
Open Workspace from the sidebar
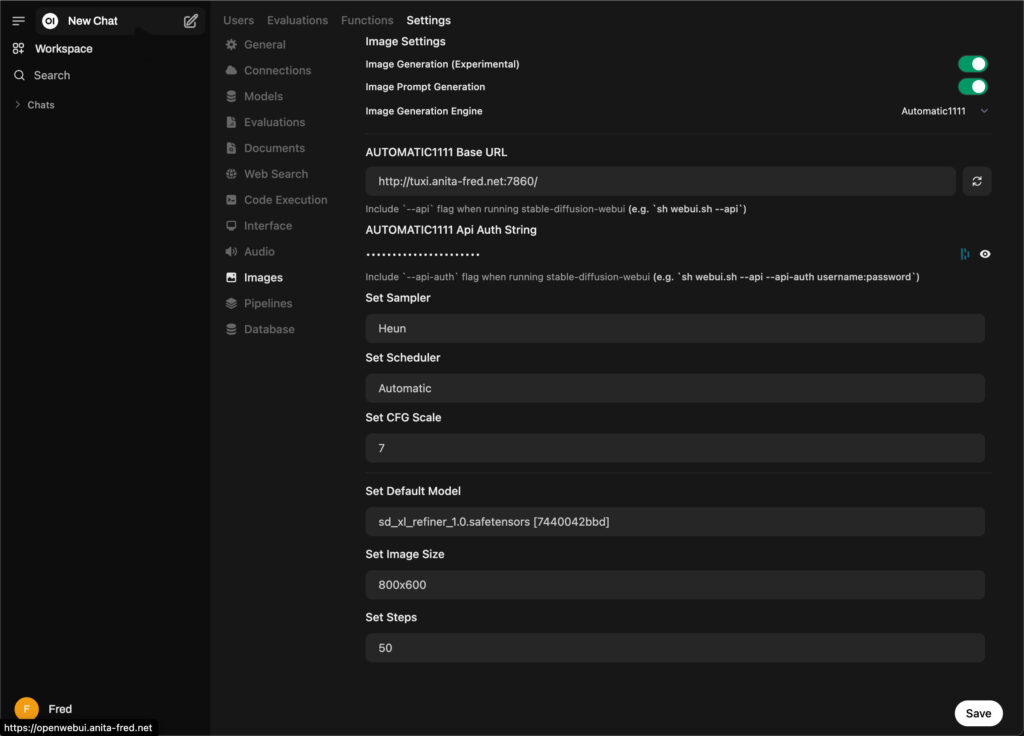(x=63, y=49)
